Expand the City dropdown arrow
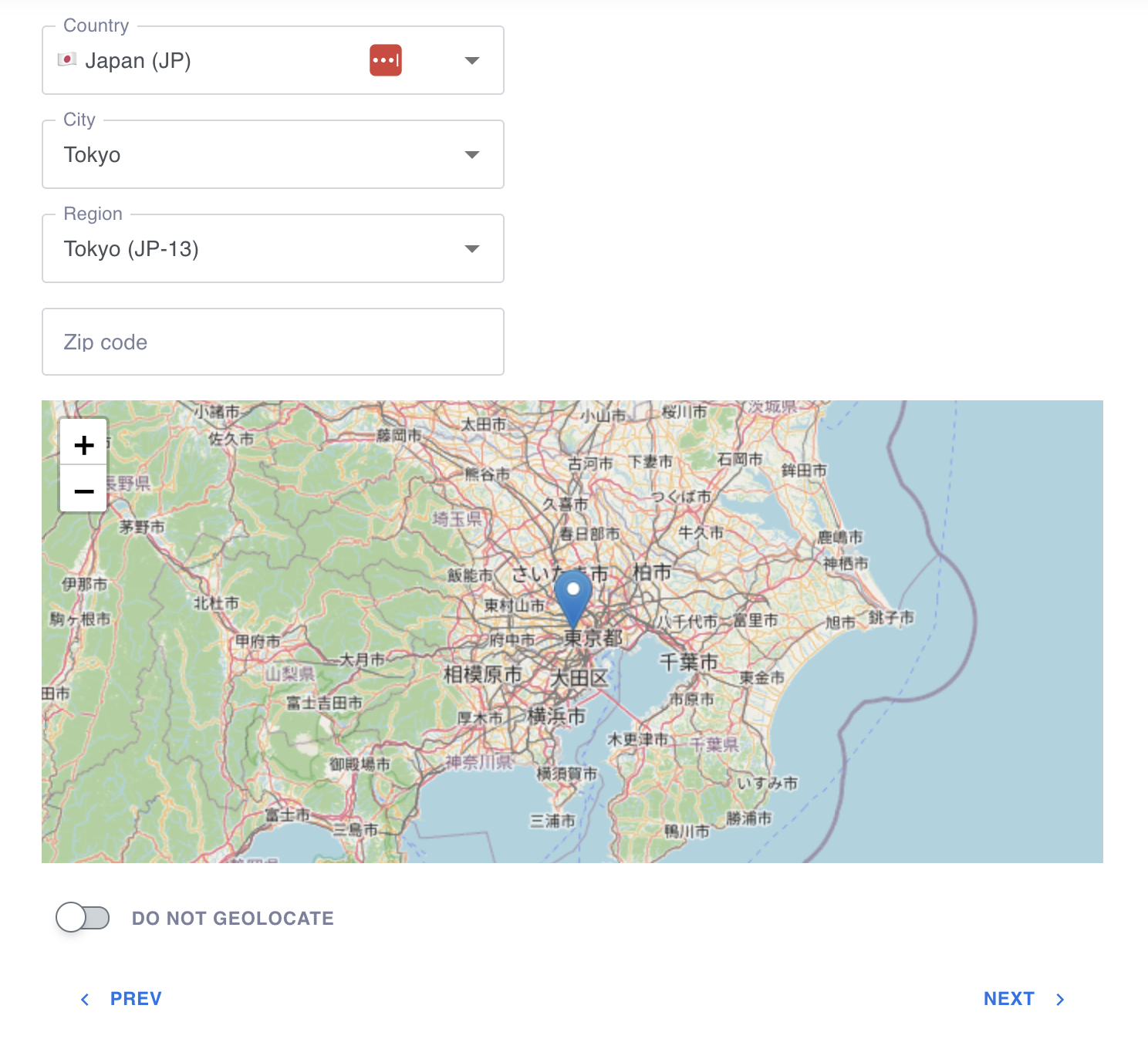The image size is (1148, 1049). coord(472,154)
